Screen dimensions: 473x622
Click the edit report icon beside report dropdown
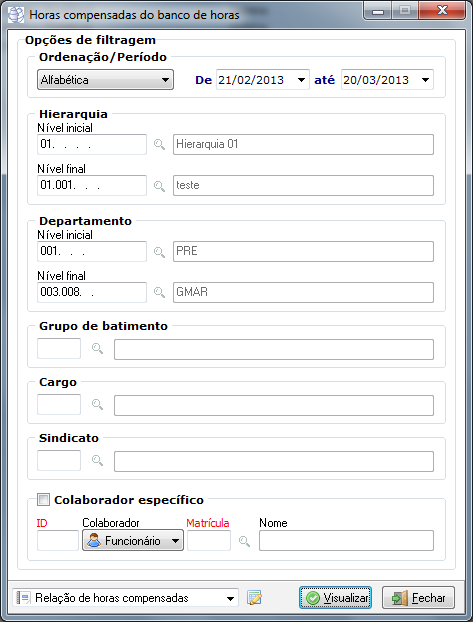tap(254, 598)
